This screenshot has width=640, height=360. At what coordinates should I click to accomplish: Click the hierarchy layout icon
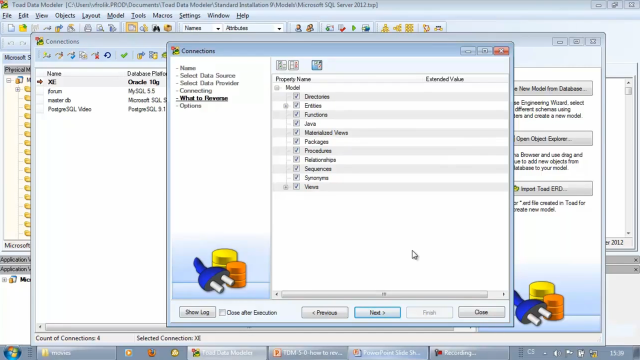click(x=385, y=28)
